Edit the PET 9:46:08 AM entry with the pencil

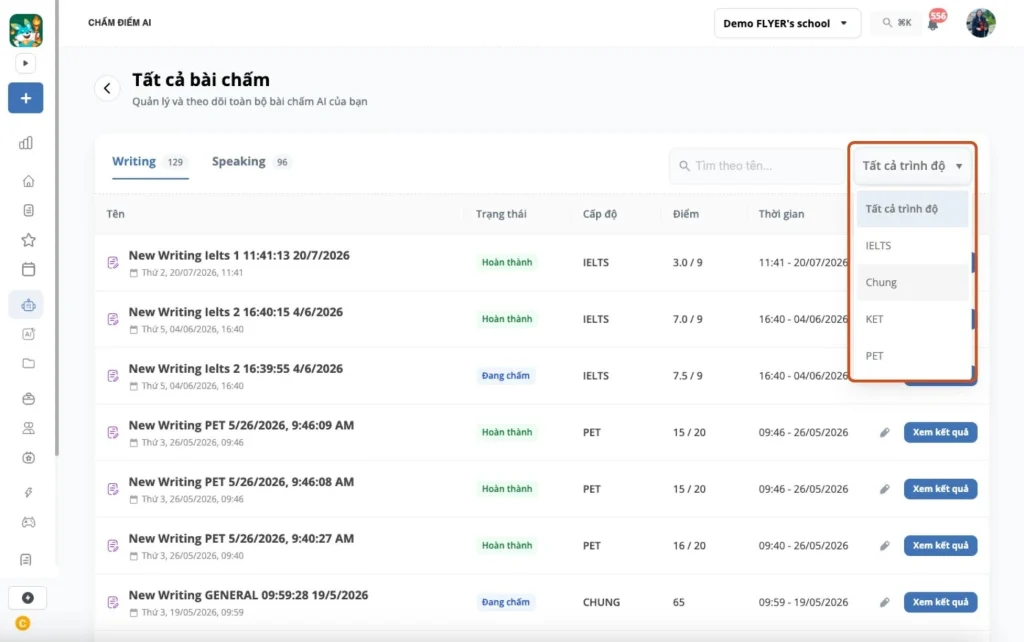click(884, 489)
